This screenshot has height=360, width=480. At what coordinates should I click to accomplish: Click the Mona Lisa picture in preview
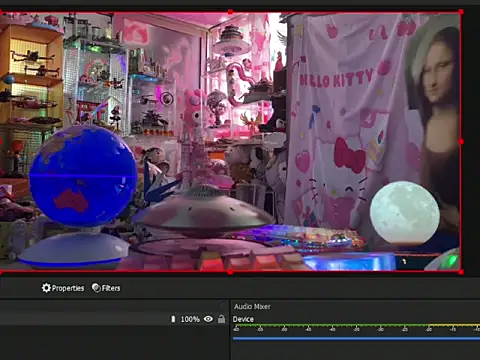pos(433,110)
